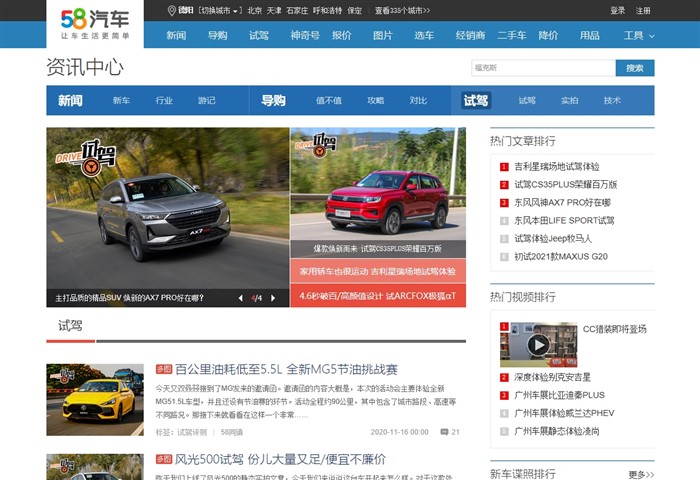Open 选车 in the navigation bar

424,35
